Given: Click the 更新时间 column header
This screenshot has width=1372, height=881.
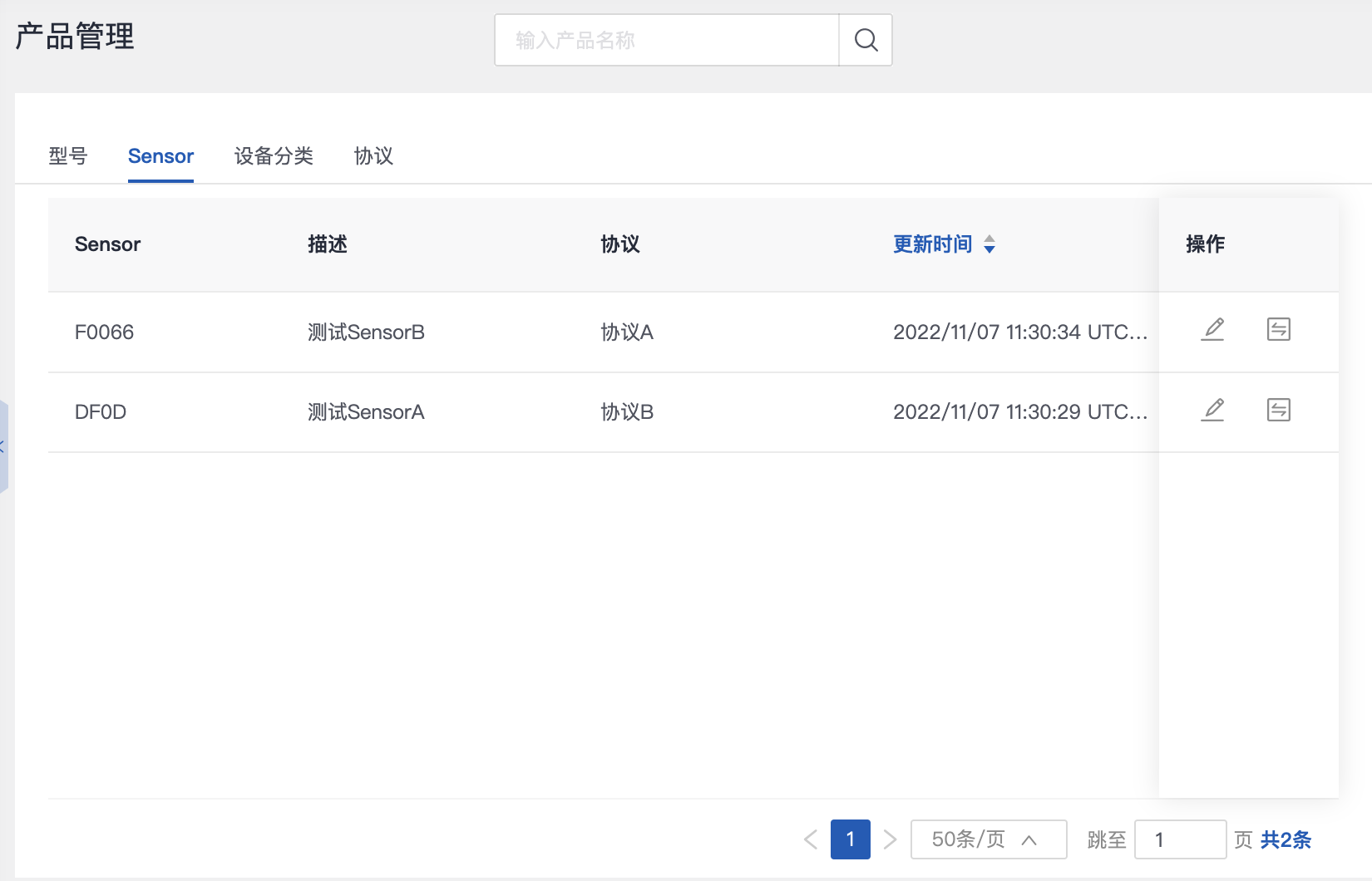Looking at the screenshot, I should pyautogui.click(x=932, y=244).
